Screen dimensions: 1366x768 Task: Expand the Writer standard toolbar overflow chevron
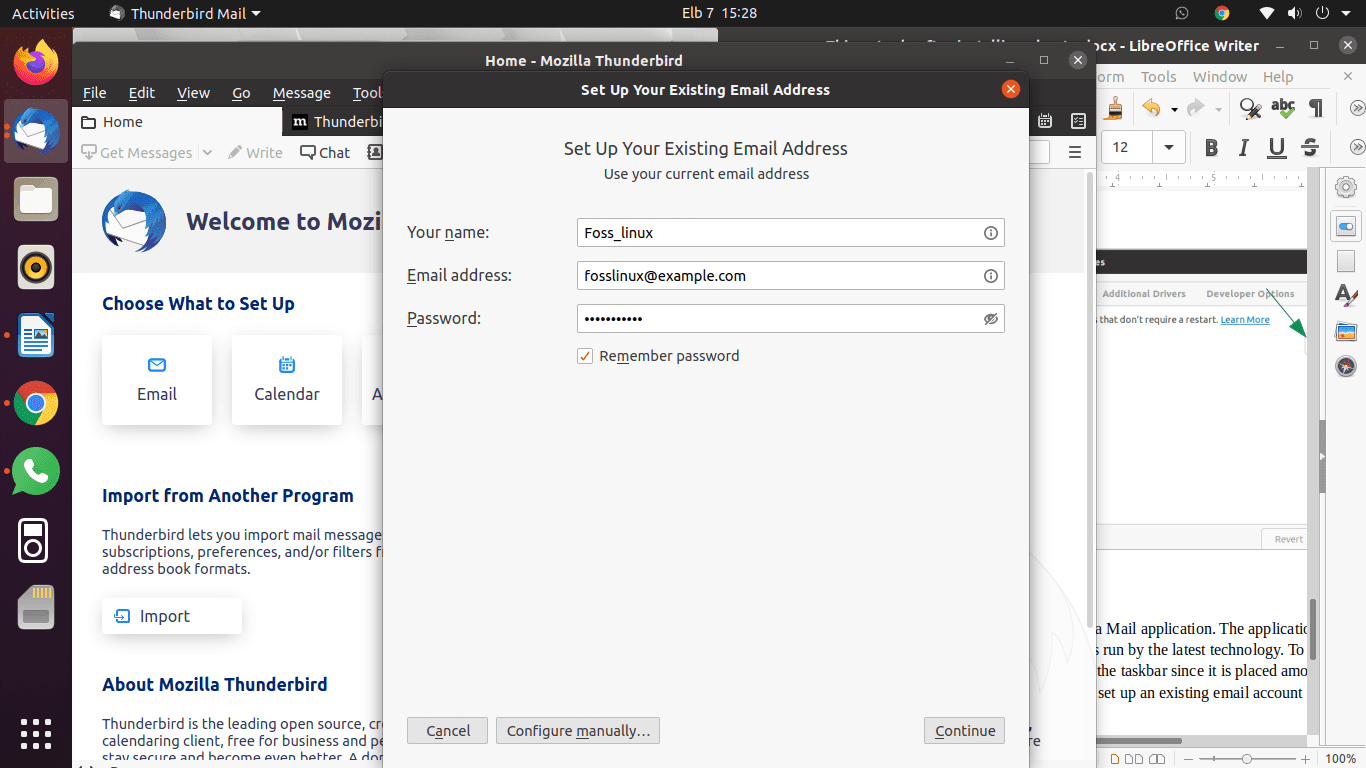pyautogui.click(x=1357, y=107)
